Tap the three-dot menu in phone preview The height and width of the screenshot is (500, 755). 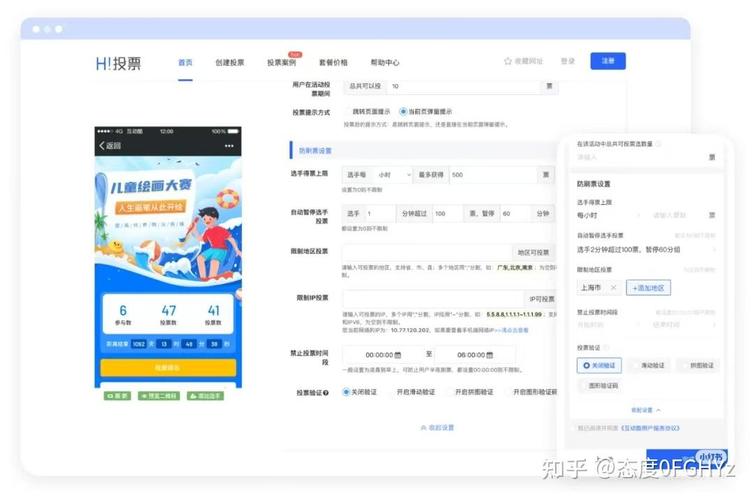click(x=229, y=146)
